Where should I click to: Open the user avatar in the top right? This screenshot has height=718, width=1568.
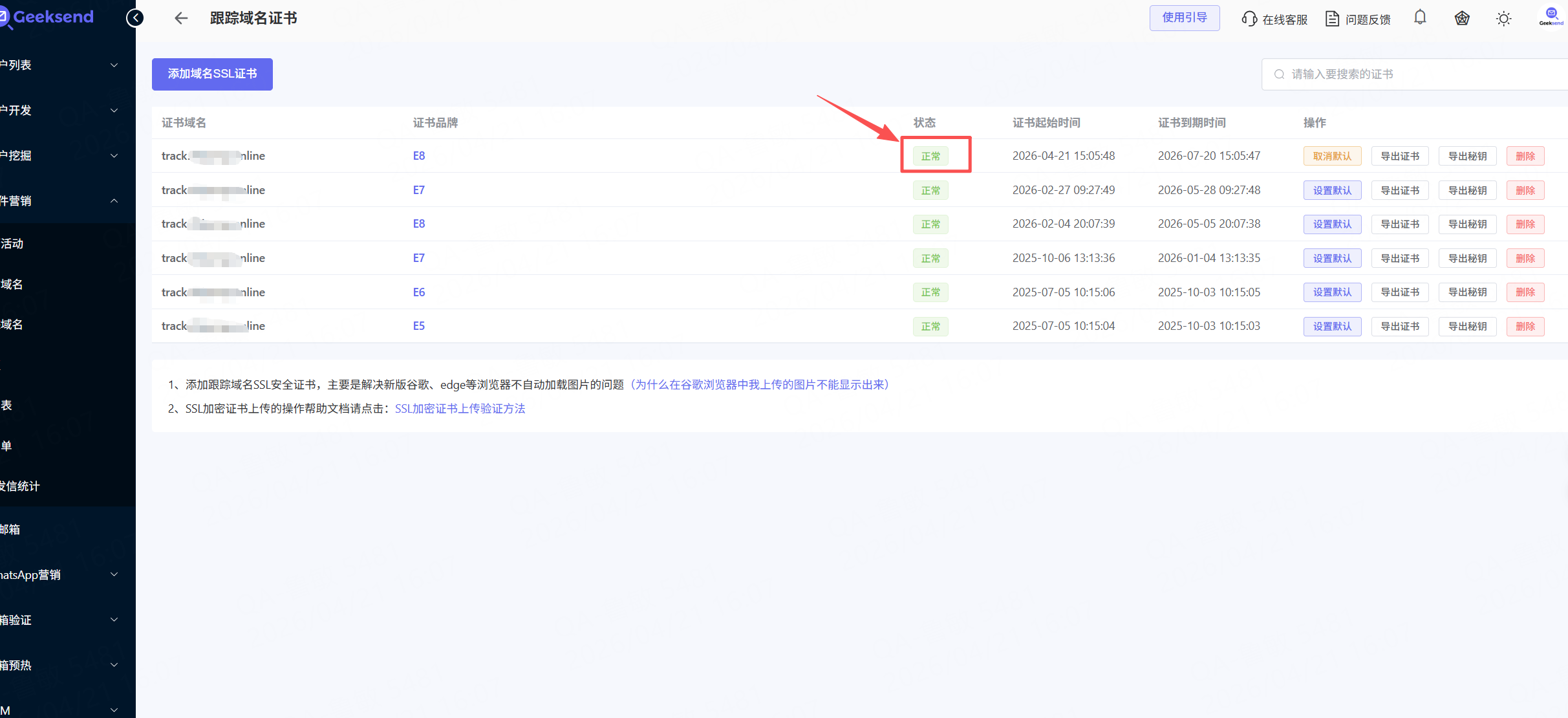(1551, 17)
